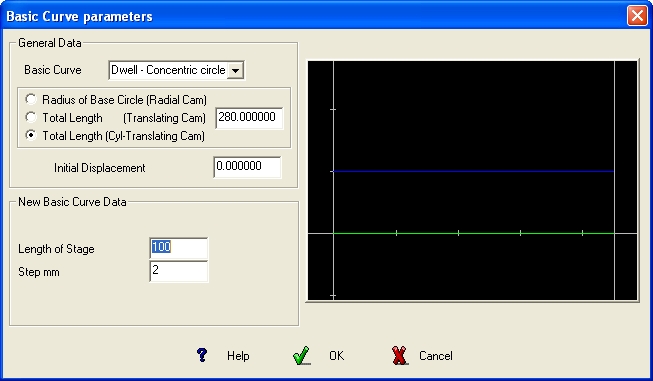Select Total Length (Translating Cam) radio button
The width and height of the screenshot is (653, 381).
tap(31, 117)
